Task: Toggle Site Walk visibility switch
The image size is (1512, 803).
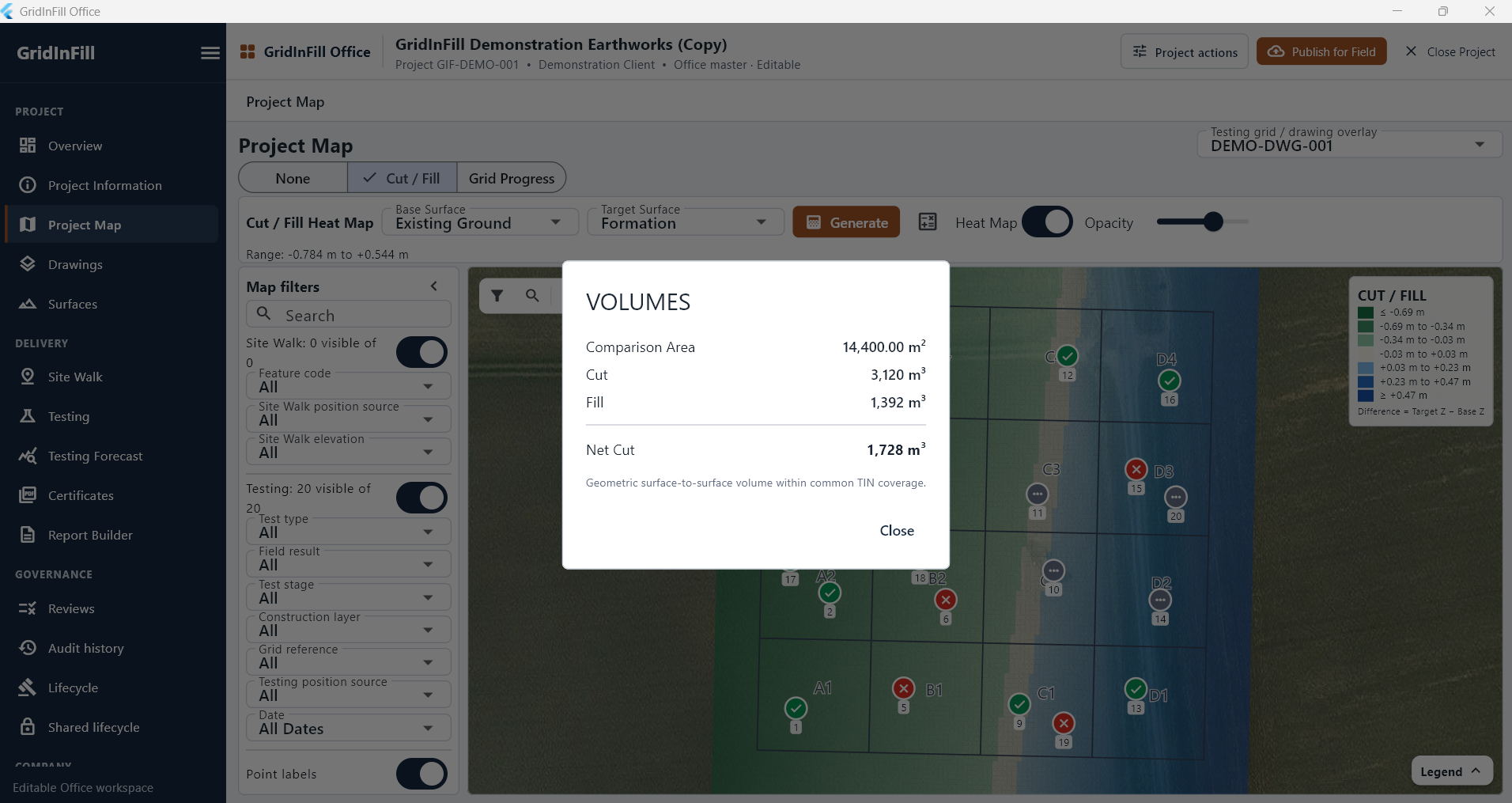Action: (x=421, y=352)
